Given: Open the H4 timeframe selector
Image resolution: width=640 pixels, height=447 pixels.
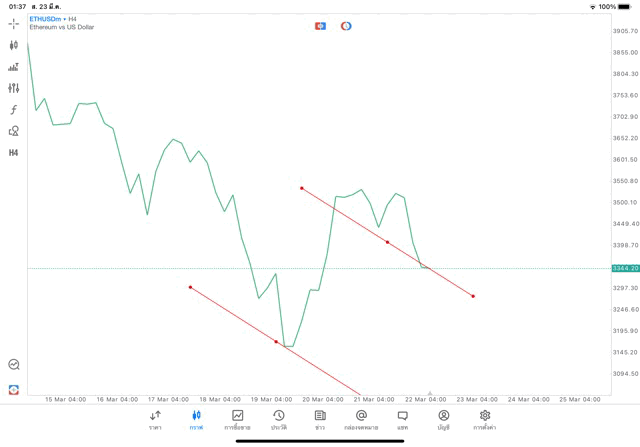Looking at the screenshot, I should [x=14, y=153].
